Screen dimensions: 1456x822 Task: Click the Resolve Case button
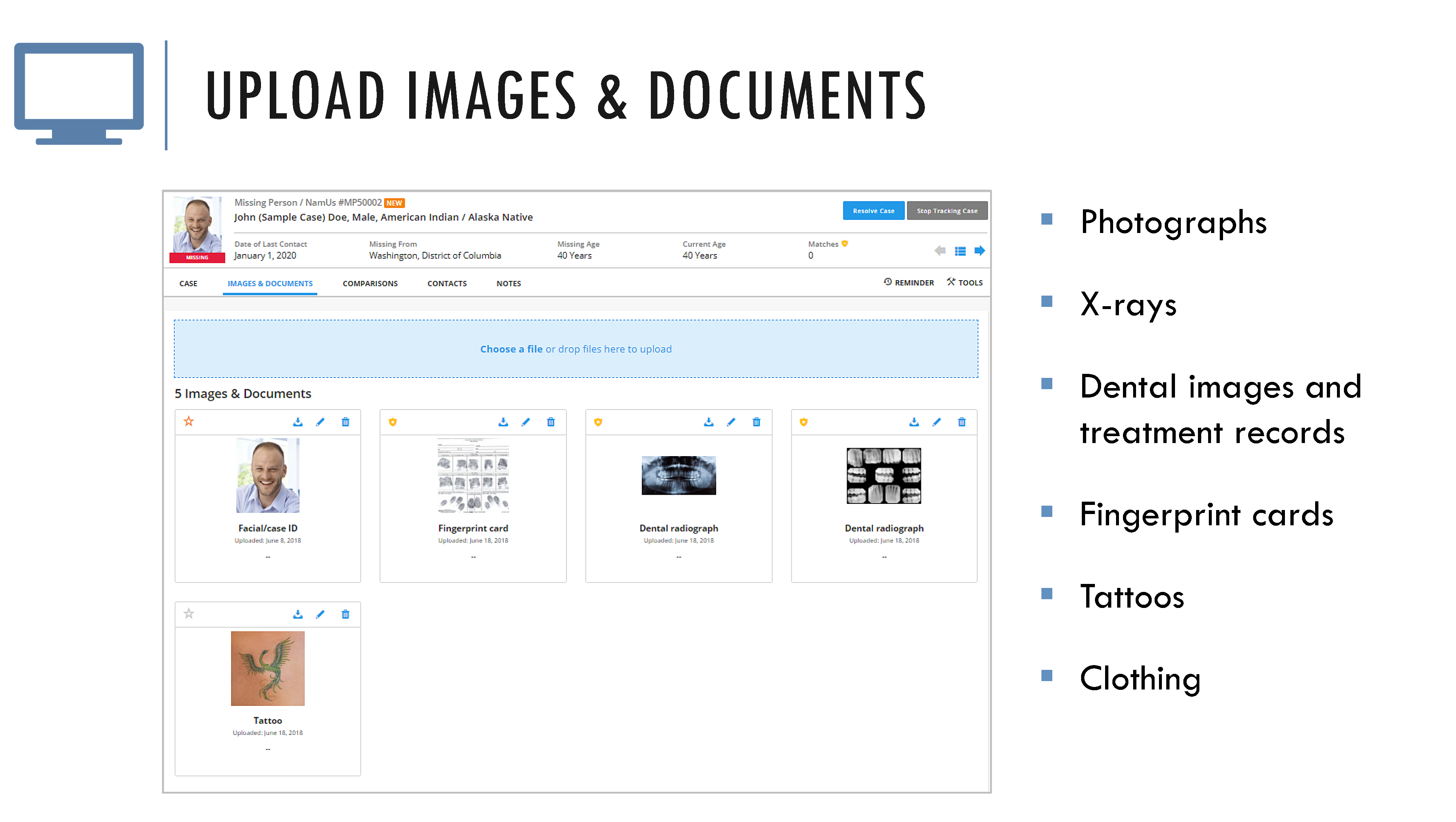point(873,210)
